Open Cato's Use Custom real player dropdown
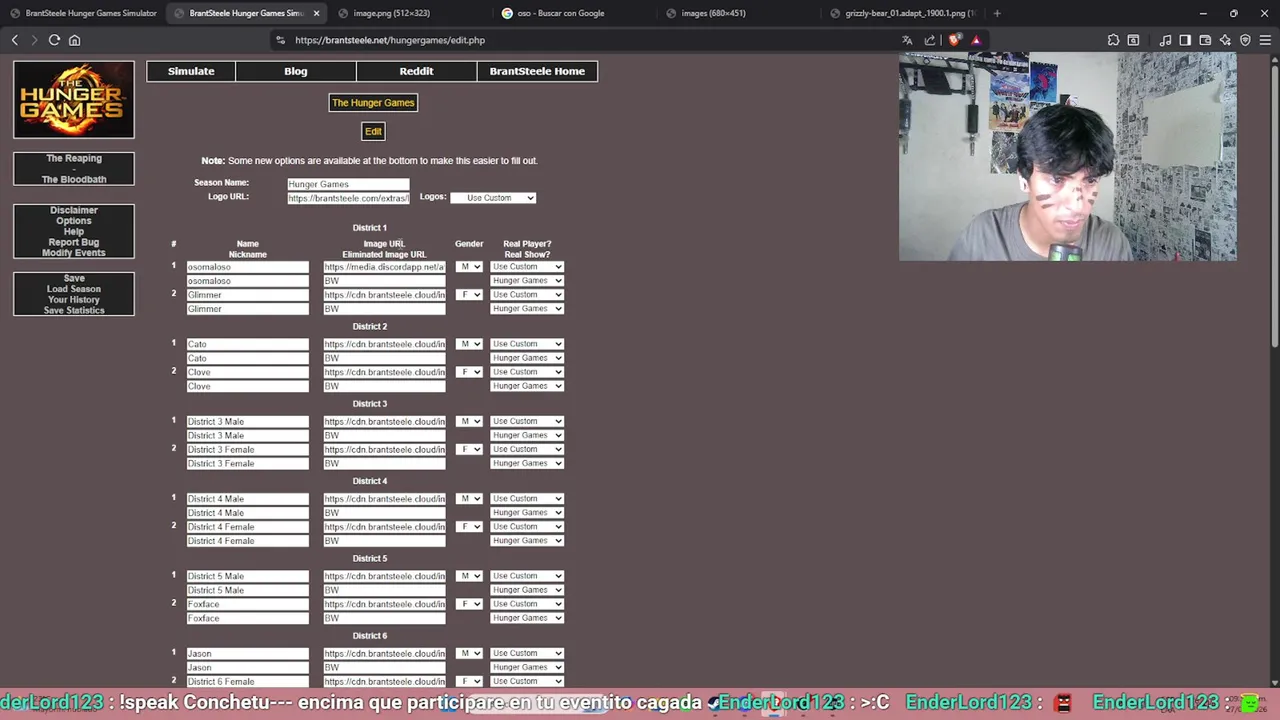The height and width of the screenshot is (720, 1280). pos(527,344)
